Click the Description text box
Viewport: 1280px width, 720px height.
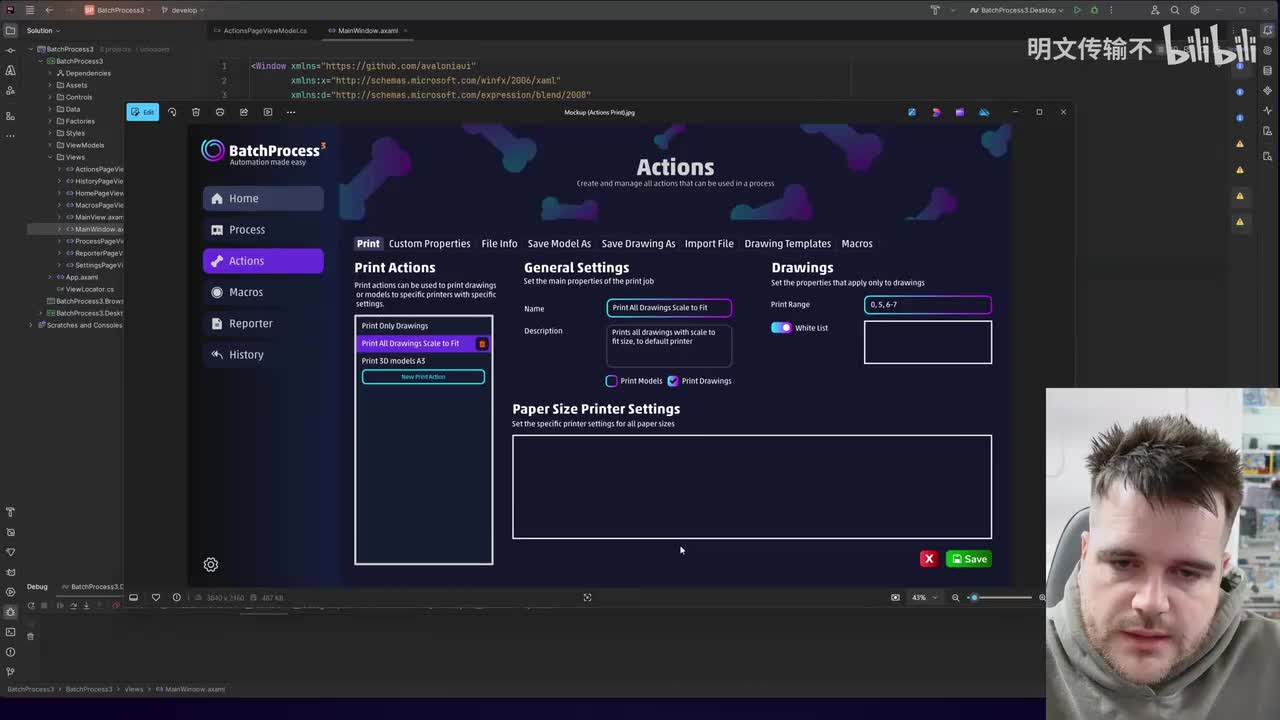(669, 345)
